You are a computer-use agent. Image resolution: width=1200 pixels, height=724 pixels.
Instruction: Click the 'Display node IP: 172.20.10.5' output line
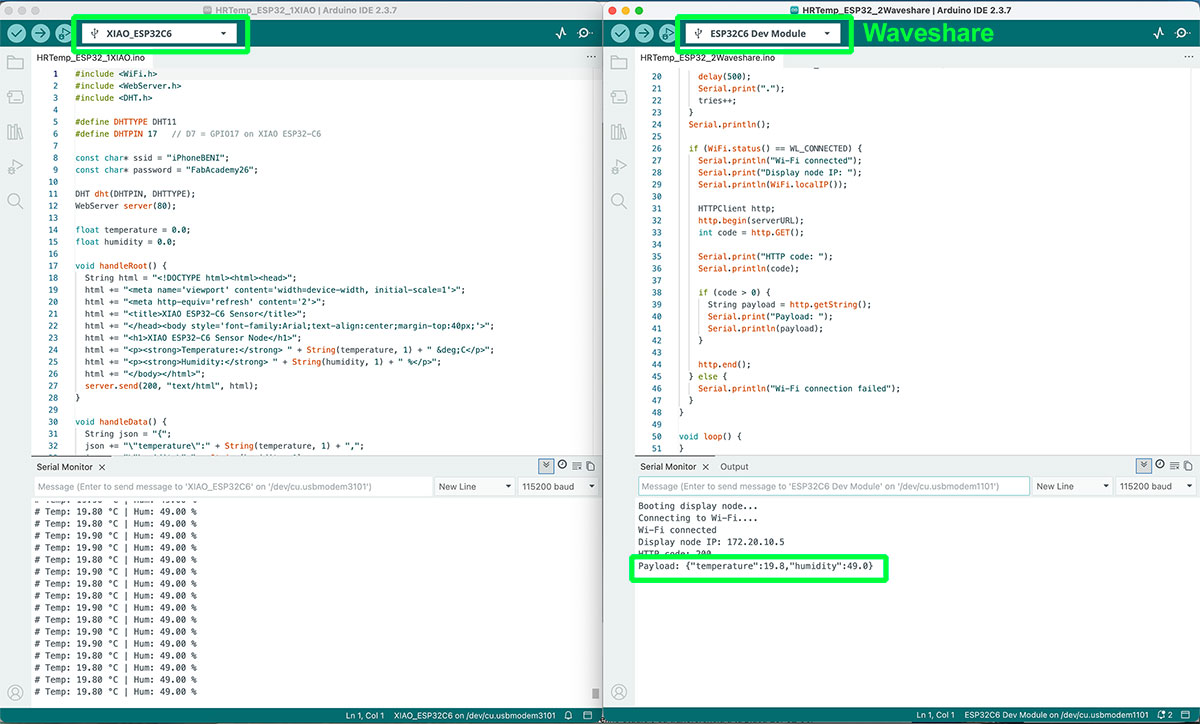click(712, 543)
